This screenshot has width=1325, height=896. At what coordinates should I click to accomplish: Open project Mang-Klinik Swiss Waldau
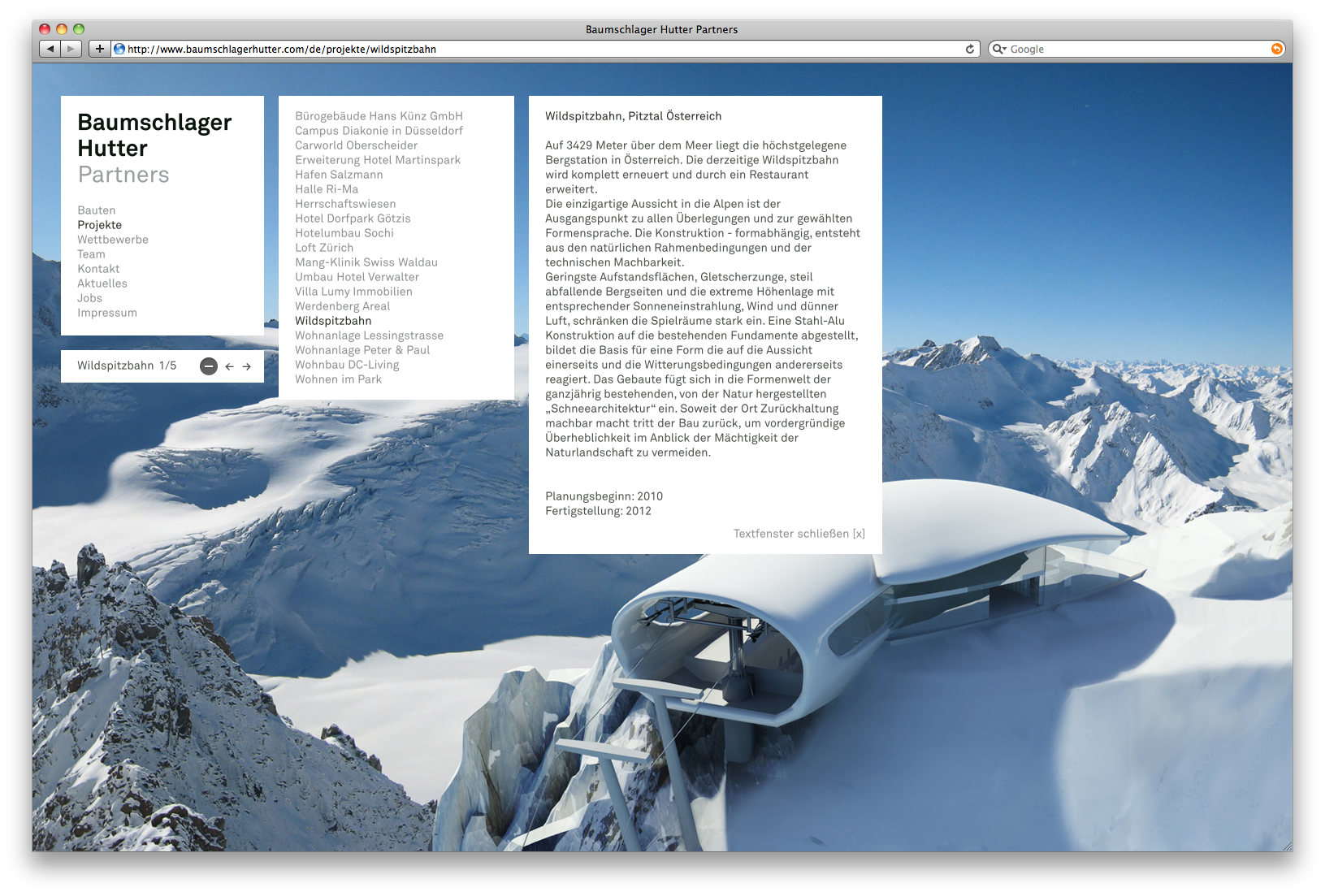tap(366, 262)
